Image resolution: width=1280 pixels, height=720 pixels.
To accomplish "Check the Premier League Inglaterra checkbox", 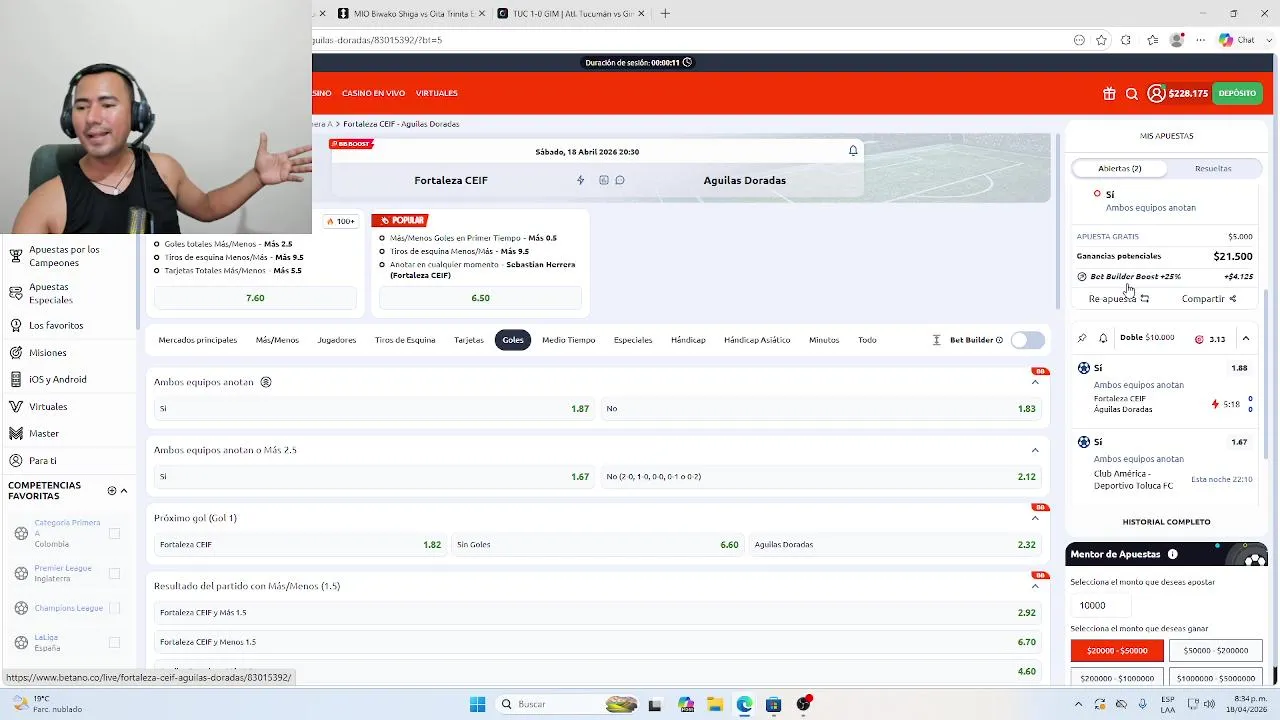I will [x=114, y=573].
